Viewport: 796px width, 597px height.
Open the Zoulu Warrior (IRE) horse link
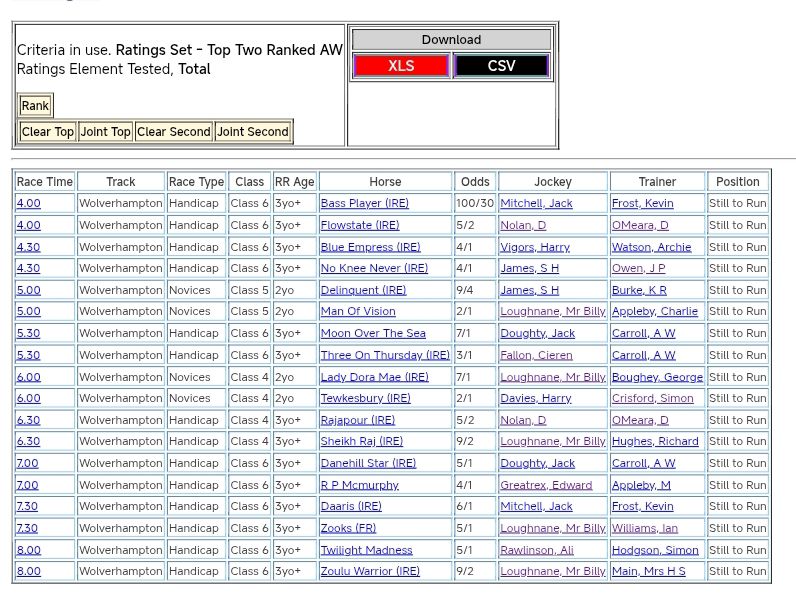pyautogui.click(x=370, y=571)
